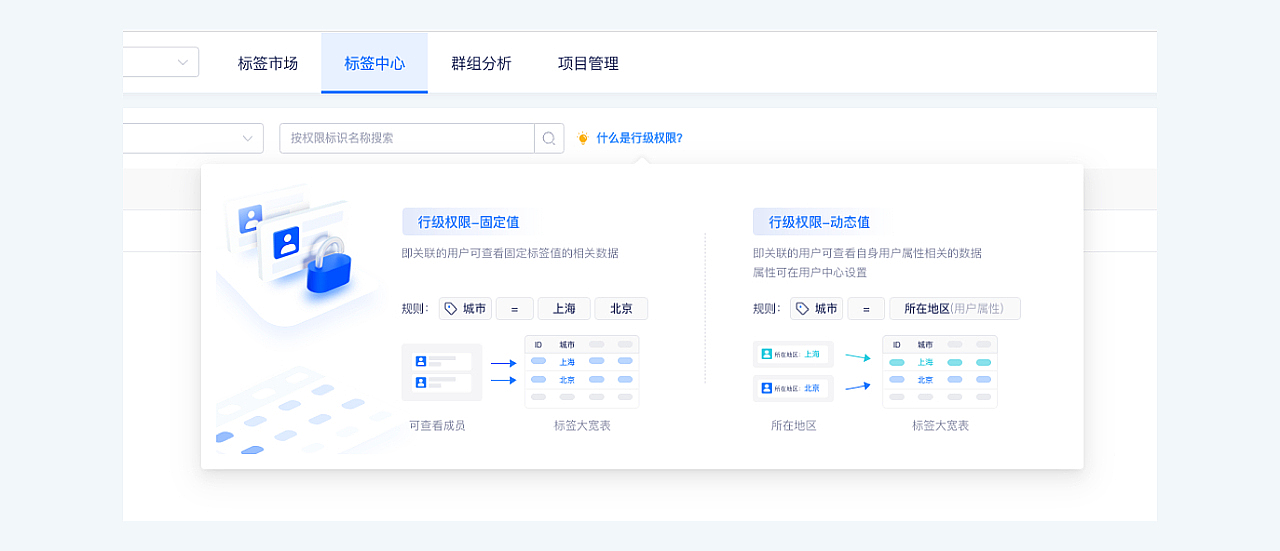Click the text 属性可在用户中心设置
Screen dimensions: 1280x551
[810, 272]
